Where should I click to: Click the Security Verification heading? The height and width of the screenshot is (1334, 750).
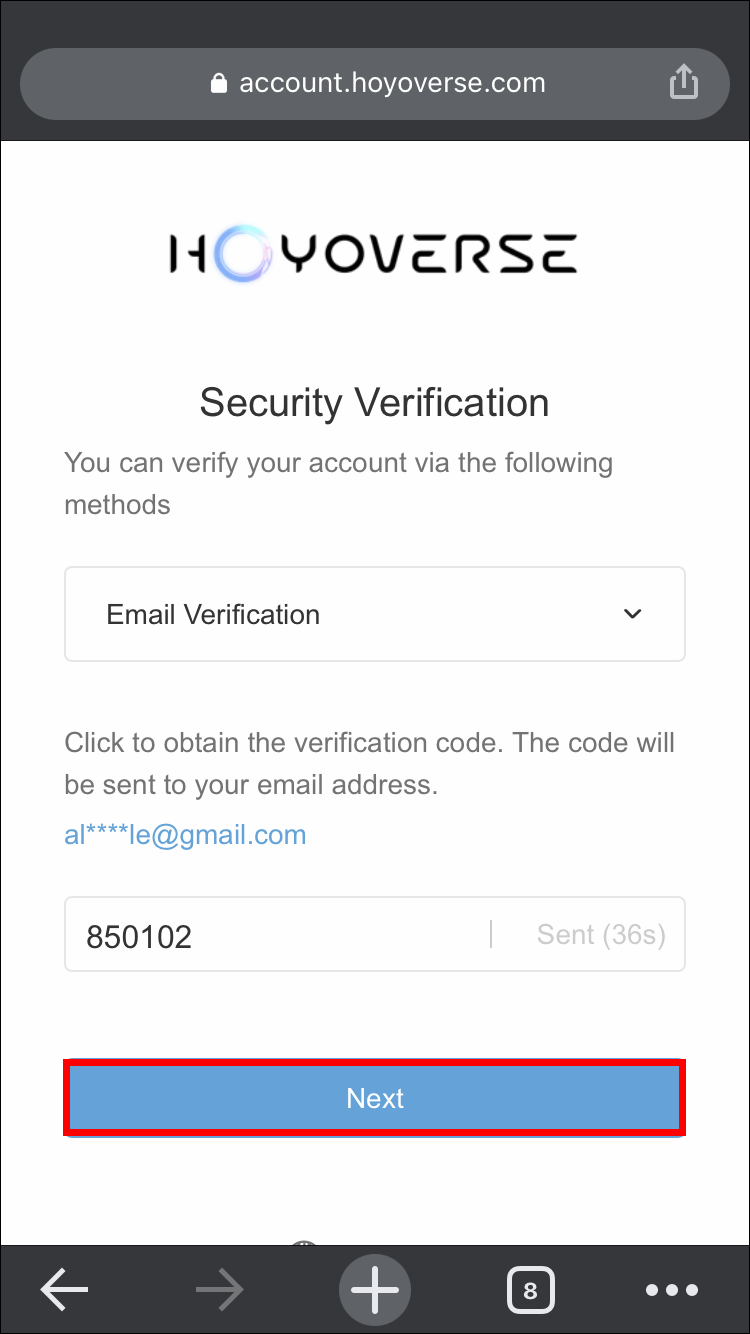coord(374,403)
